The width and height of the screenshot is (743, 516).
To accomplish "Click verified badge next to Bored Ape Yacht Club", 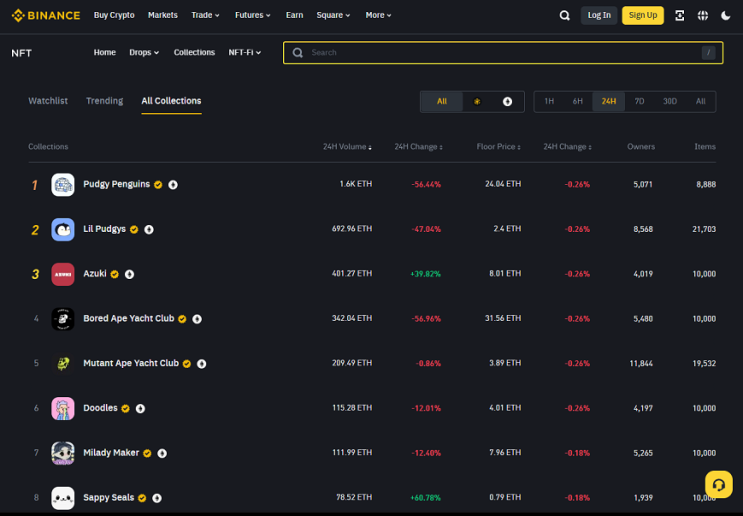I will (x=182, y=319).
